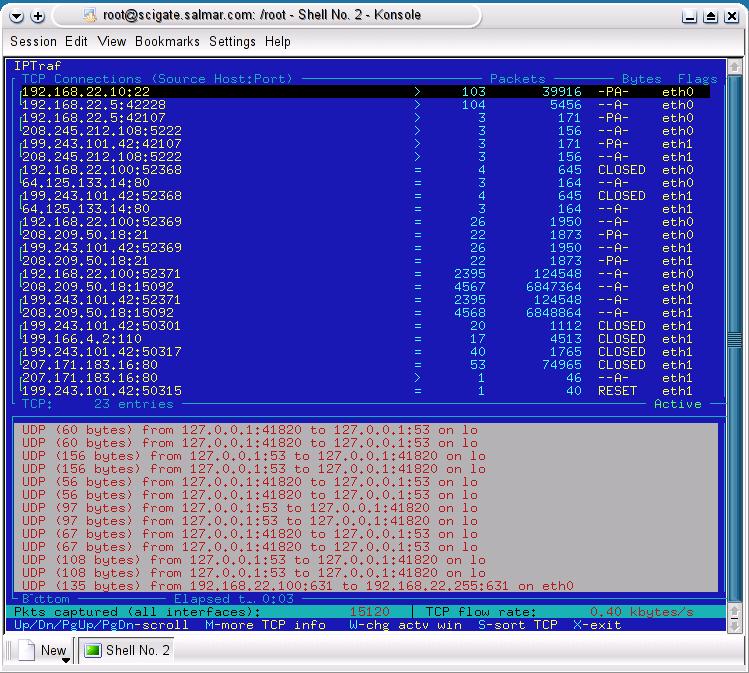The image size is (749, 673).
Task: Close the Konsole window
Action: pyautogui.click(x=731, y=16)
